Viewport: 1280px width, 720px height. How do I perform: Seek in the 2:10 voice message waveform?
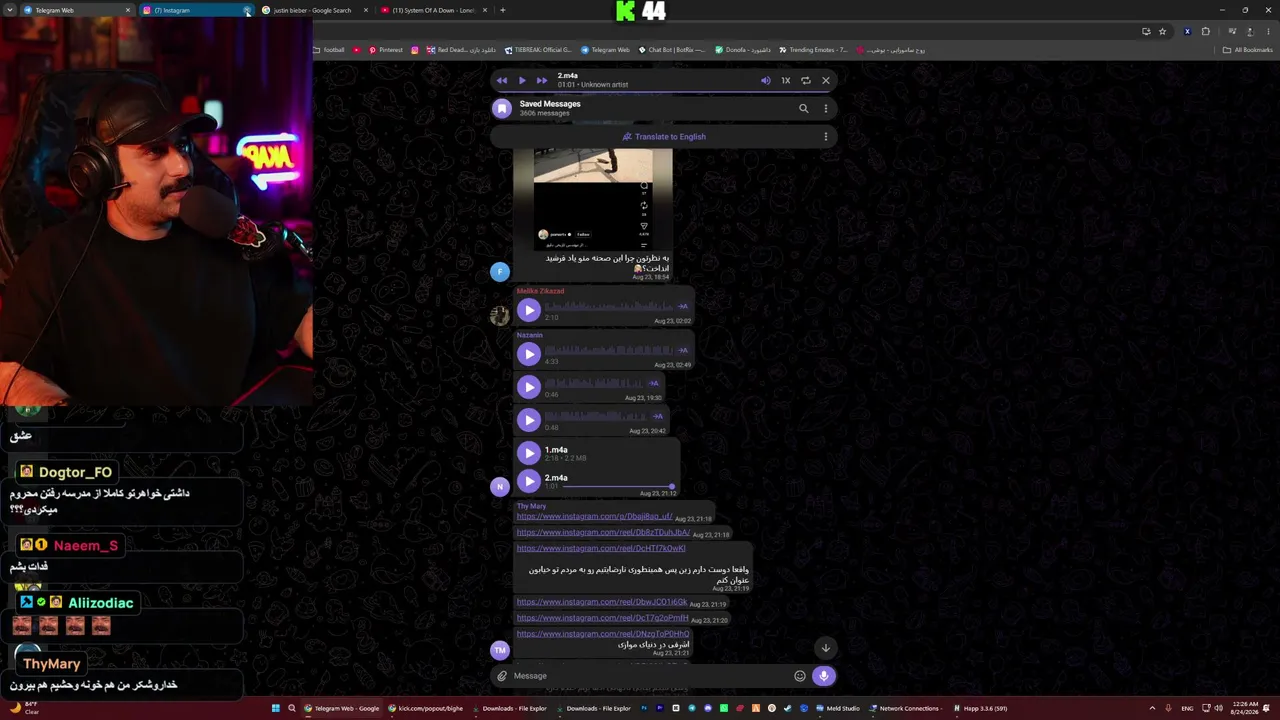click(609, 306)
